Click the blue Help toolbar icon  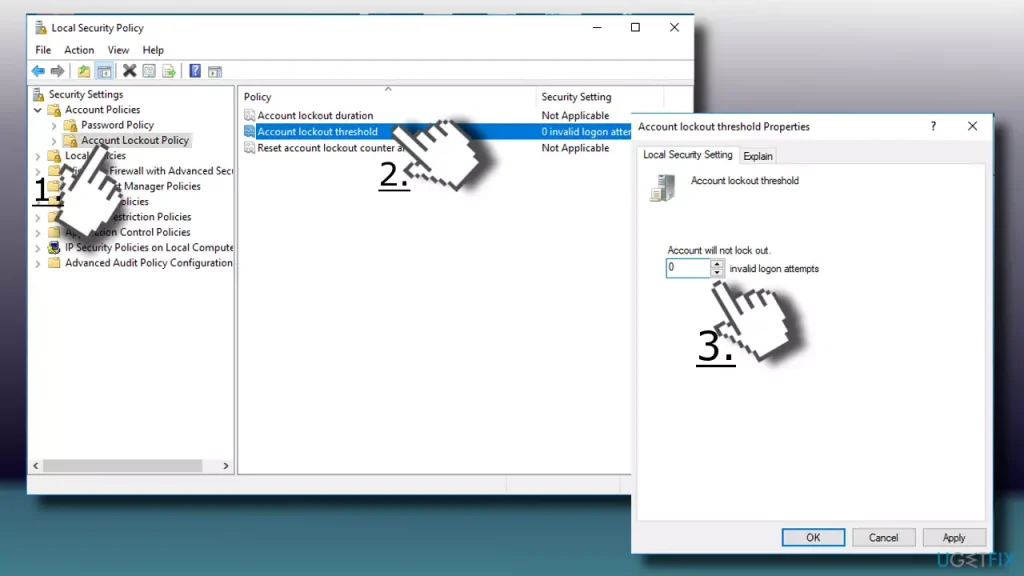pyautogui.click(x=195, y=71)
